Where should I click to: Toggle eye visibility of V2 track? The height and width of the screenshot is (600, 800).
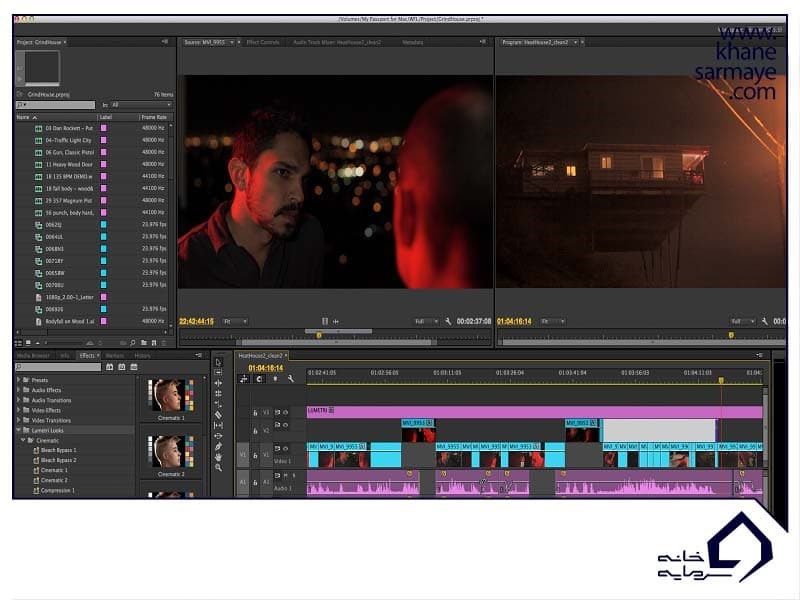pyautogui.click(x=286, y=425)
